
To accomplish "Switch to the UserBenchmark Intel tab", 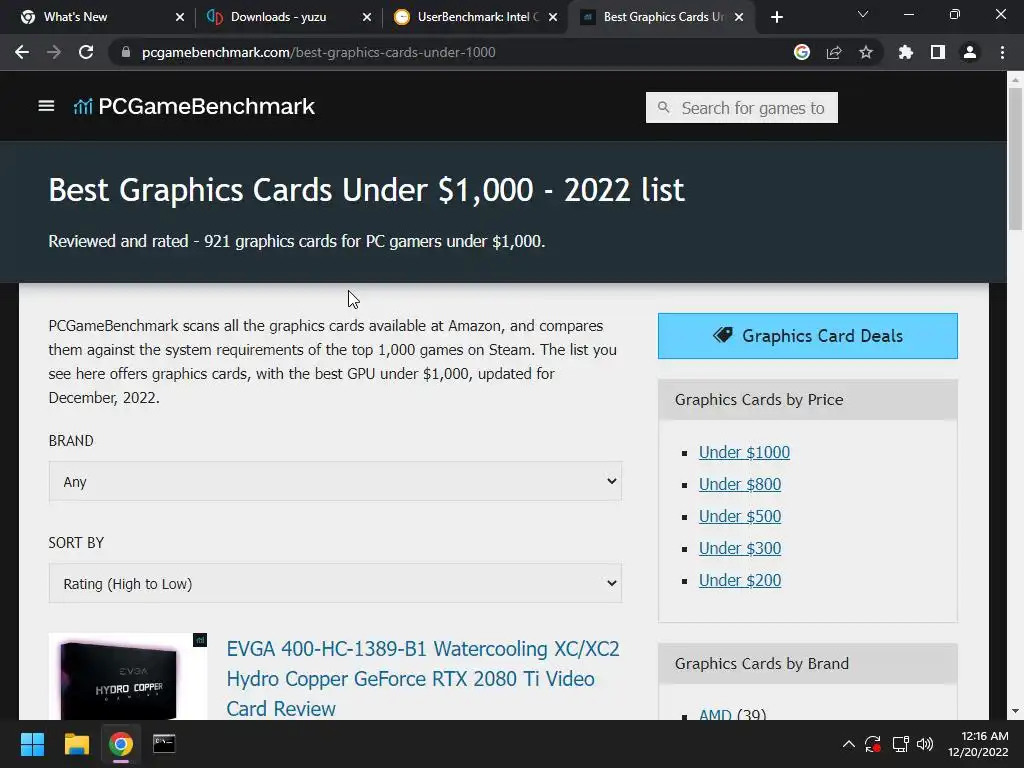I will click(475, 17).
